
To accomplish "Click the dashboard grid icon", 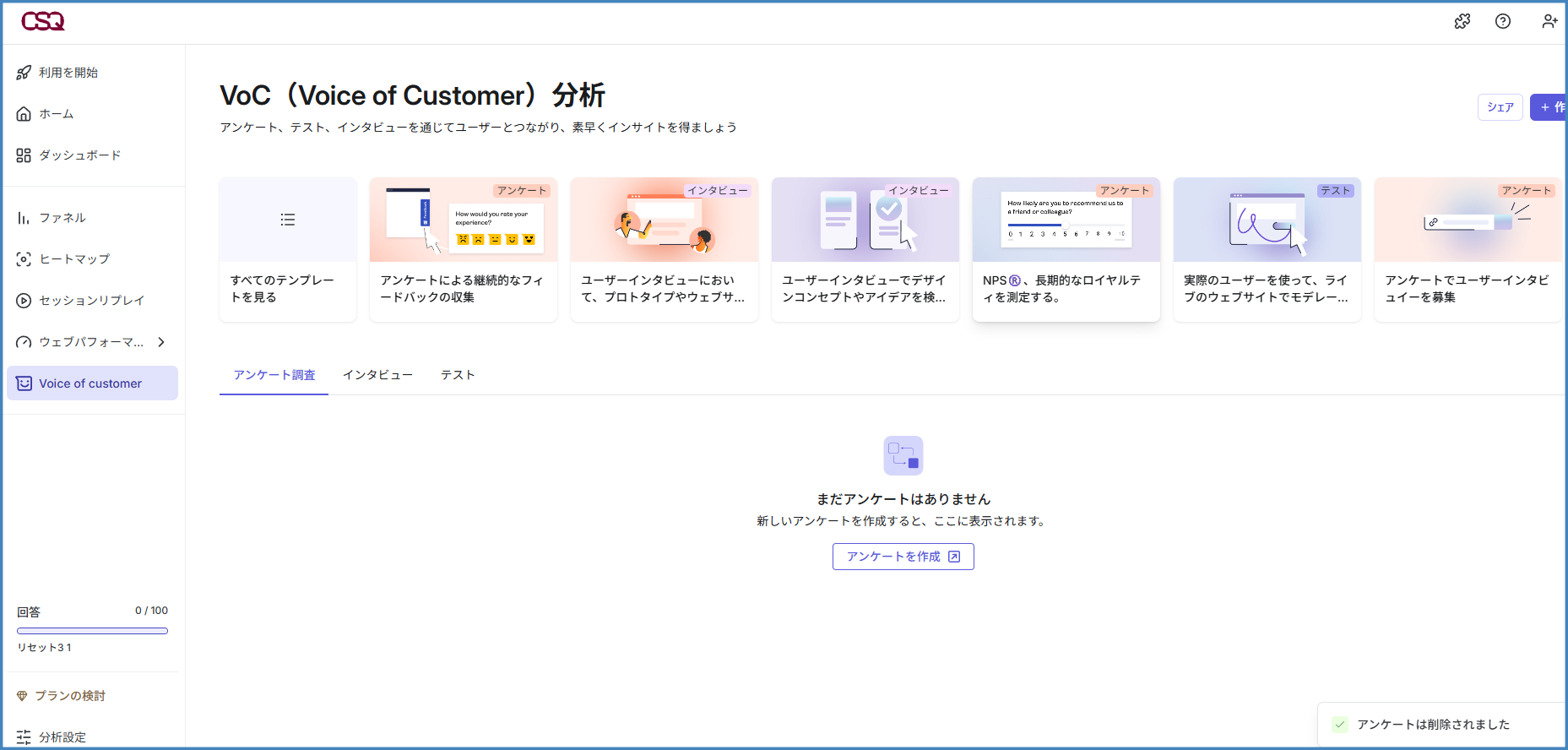I will [x=24, y=155].
